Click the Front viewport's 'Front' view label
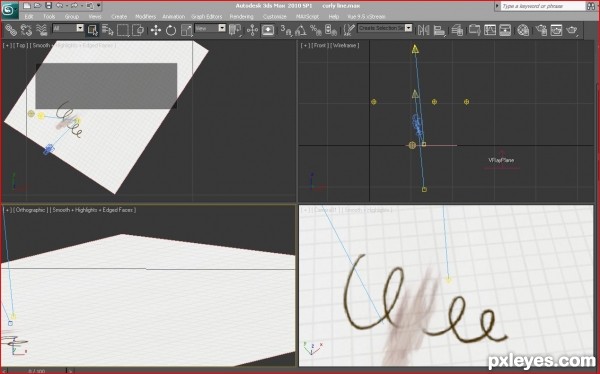 click(320, 45)
